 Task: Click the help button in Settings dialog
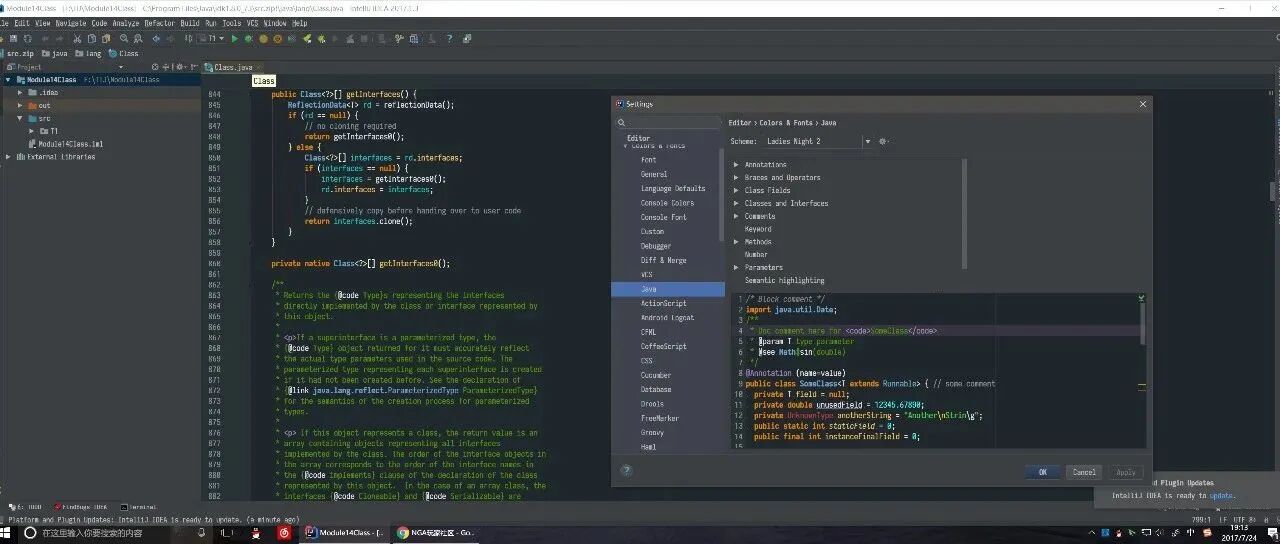click(626, 471)
